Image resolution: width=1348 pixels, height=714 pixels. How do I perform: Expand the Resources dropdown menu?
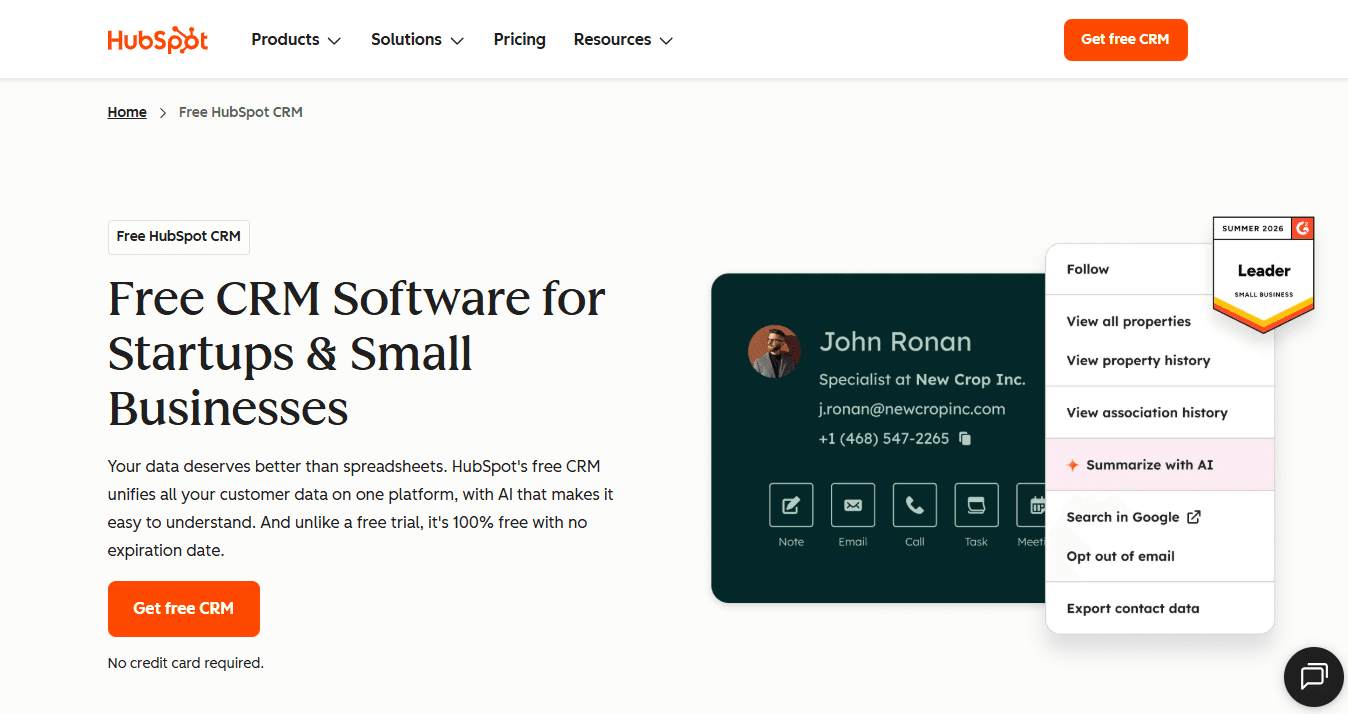tap(623, 40)
